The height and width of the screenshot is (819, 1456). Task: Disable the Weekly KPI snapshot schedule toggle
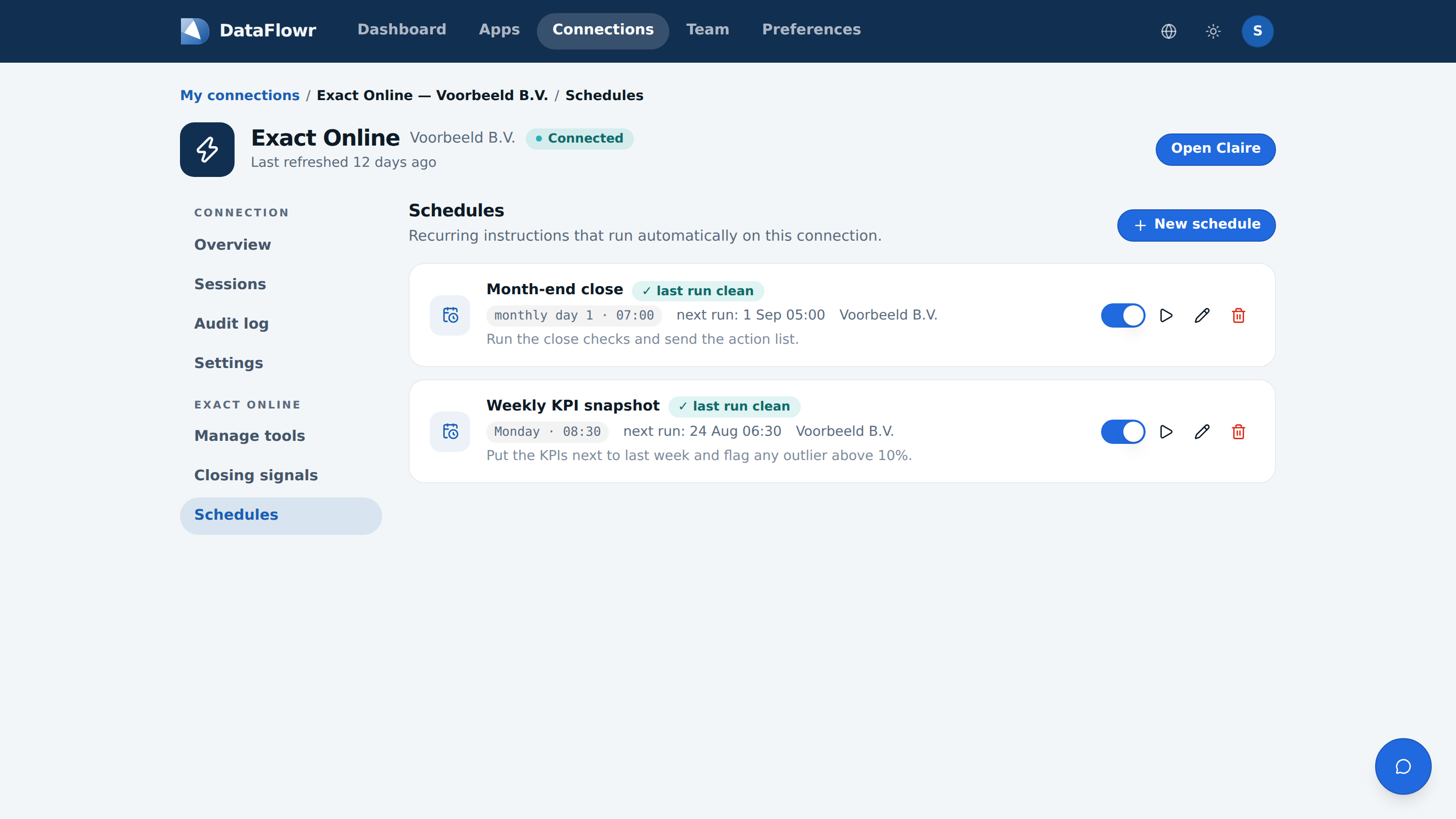(1122, 432)
